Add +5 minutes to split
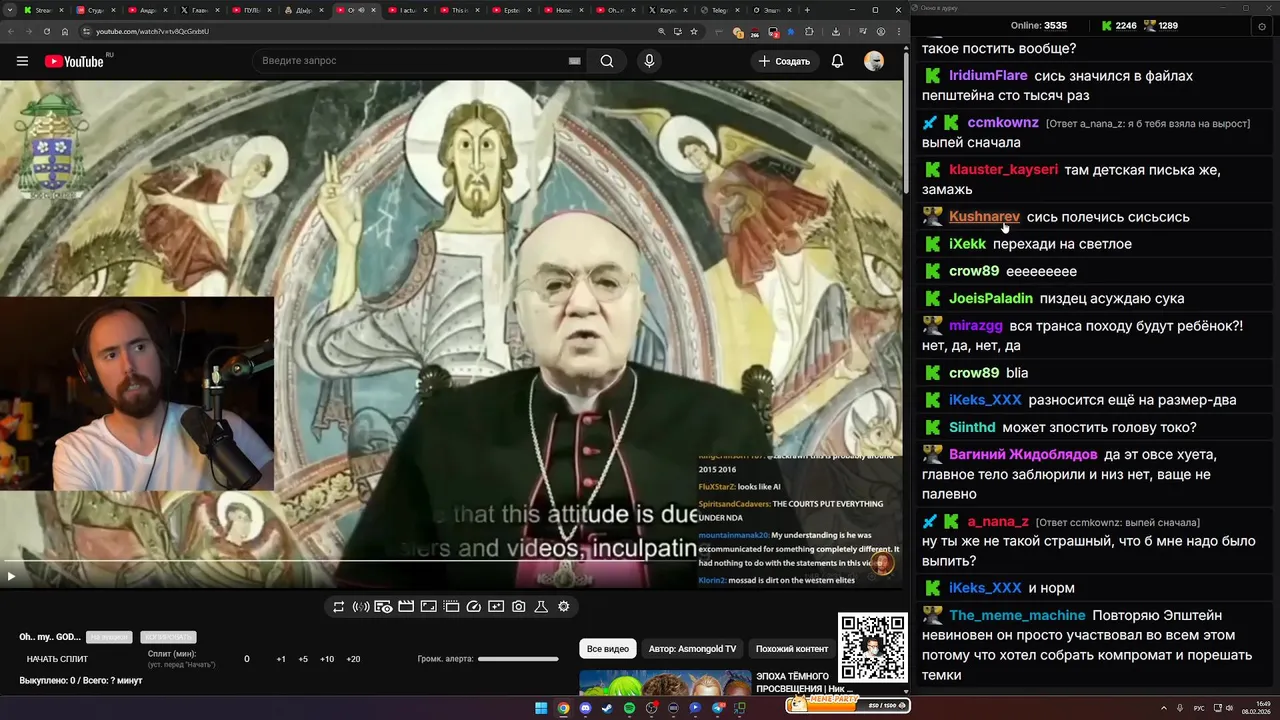This screenshot has width=1280, height=720. point(303,659)
